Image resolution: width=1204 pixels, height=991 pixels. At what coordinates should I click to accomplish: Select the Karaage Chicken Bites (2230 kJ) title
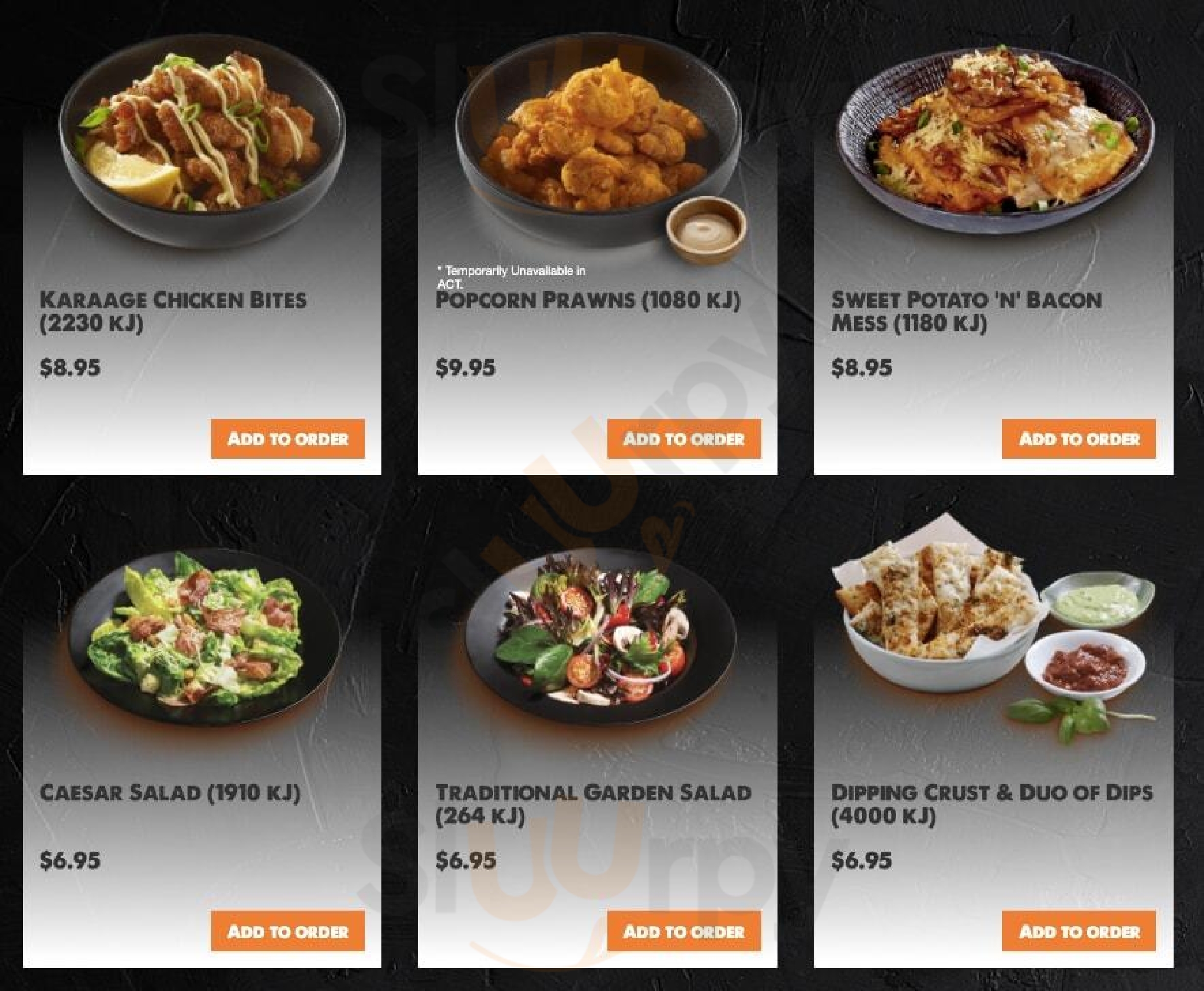click(173, 312)
